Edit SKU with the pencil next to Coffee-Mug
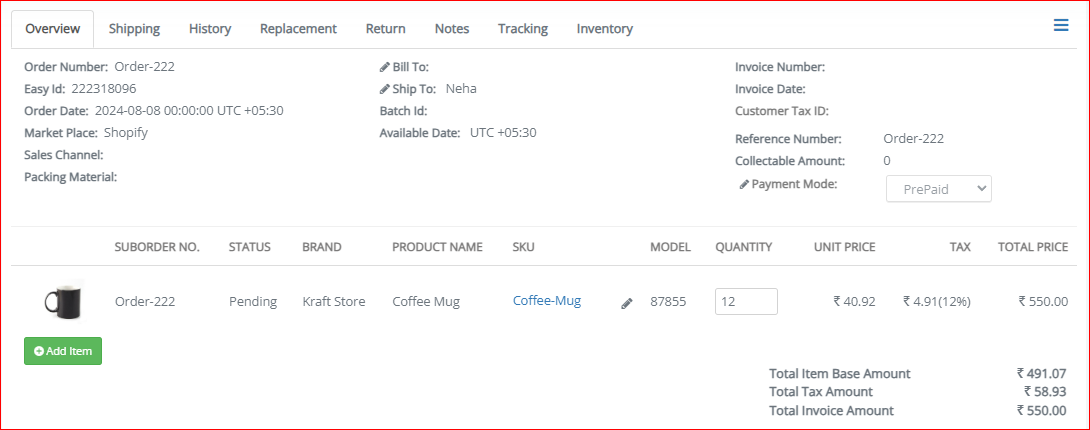 [626, 303]
